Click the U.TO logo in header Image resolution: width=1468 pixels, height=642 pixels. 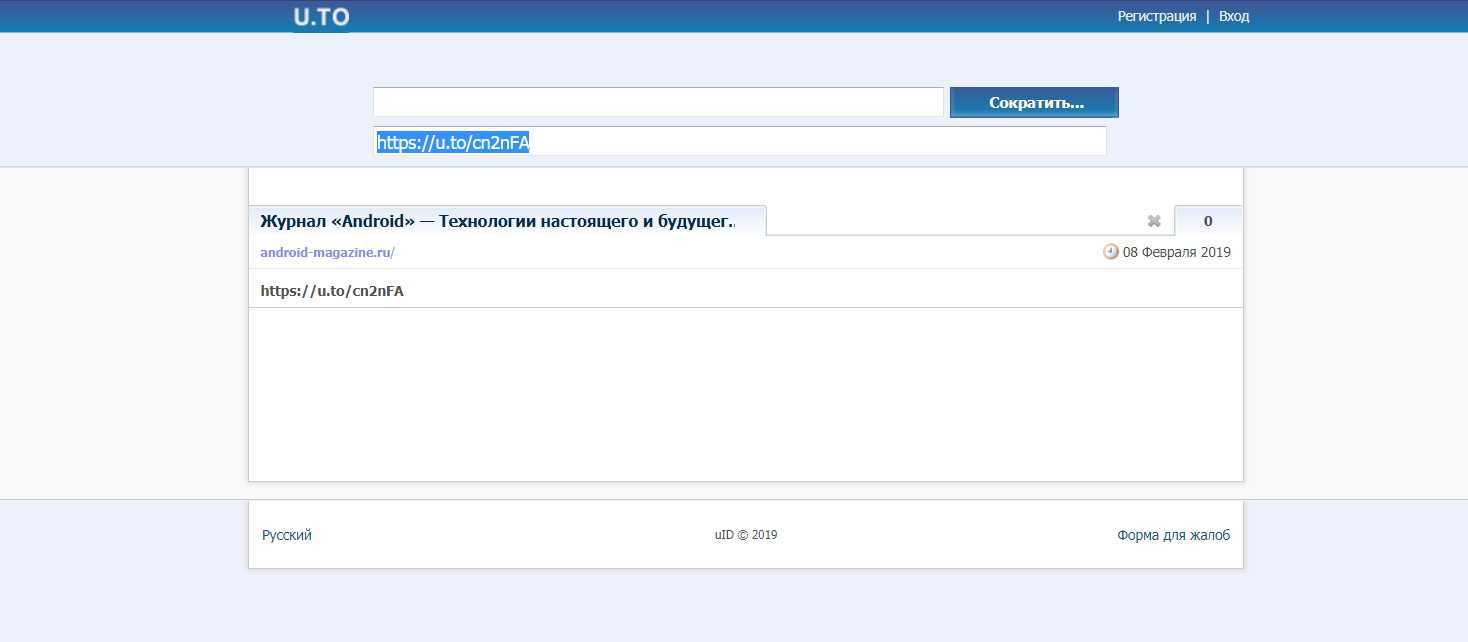(x=321, y=17)
